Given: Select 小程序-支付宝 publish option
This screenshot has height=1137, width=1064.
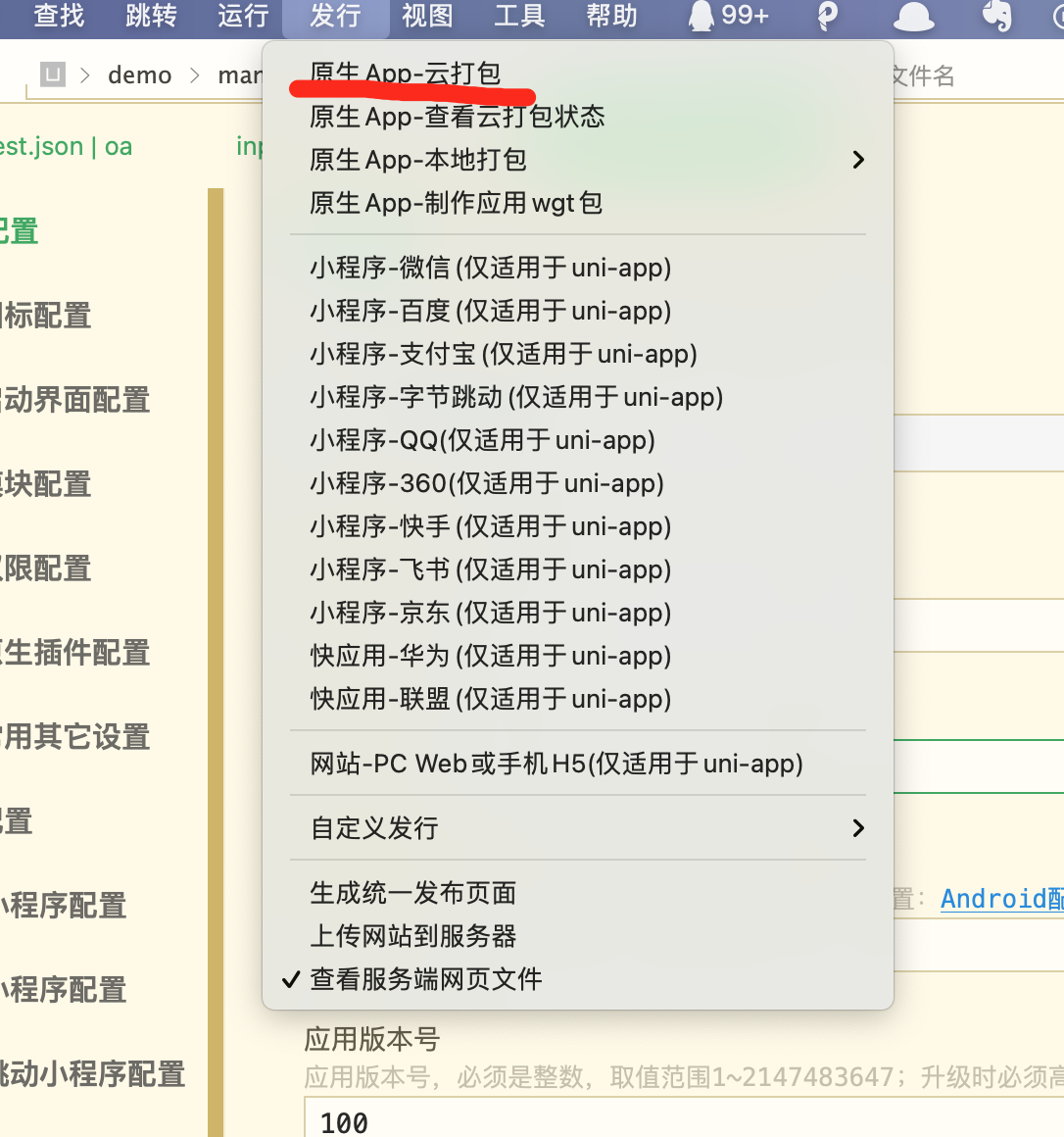Looking at the screenshot, I should tap(578, 354).
